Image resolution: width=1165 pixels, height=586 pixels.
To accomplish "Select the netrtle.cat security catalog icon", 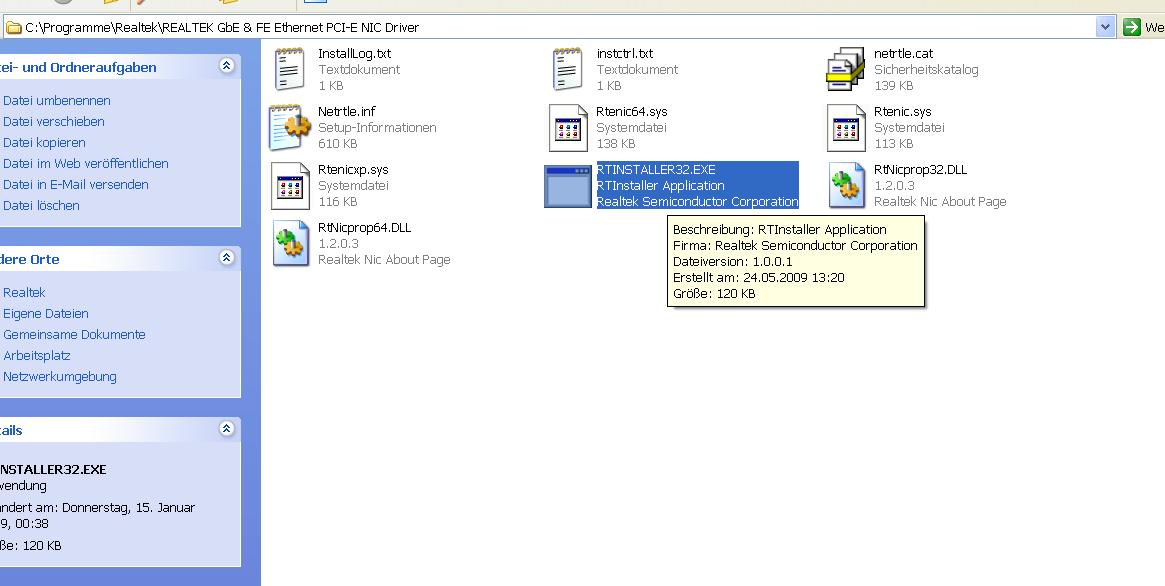I will click(x=846, y=69).
